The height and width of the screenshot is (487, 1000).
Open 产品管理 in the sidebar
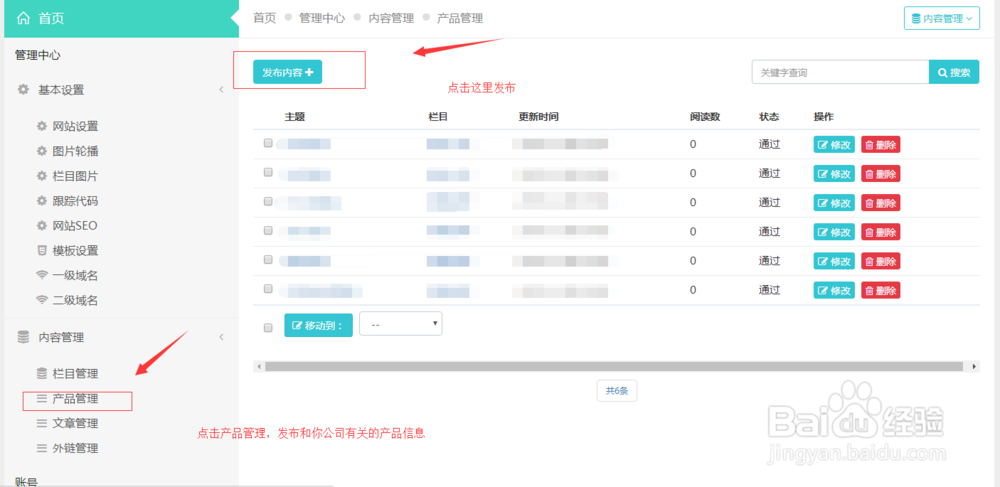(75, 399)
